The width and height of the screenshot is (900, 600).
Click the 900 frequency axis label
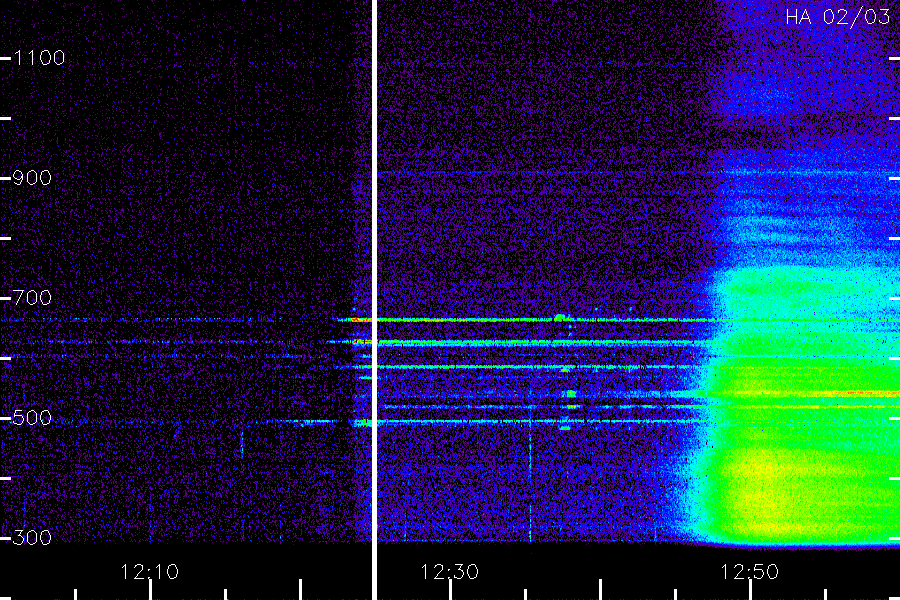(x=33, y=178)
